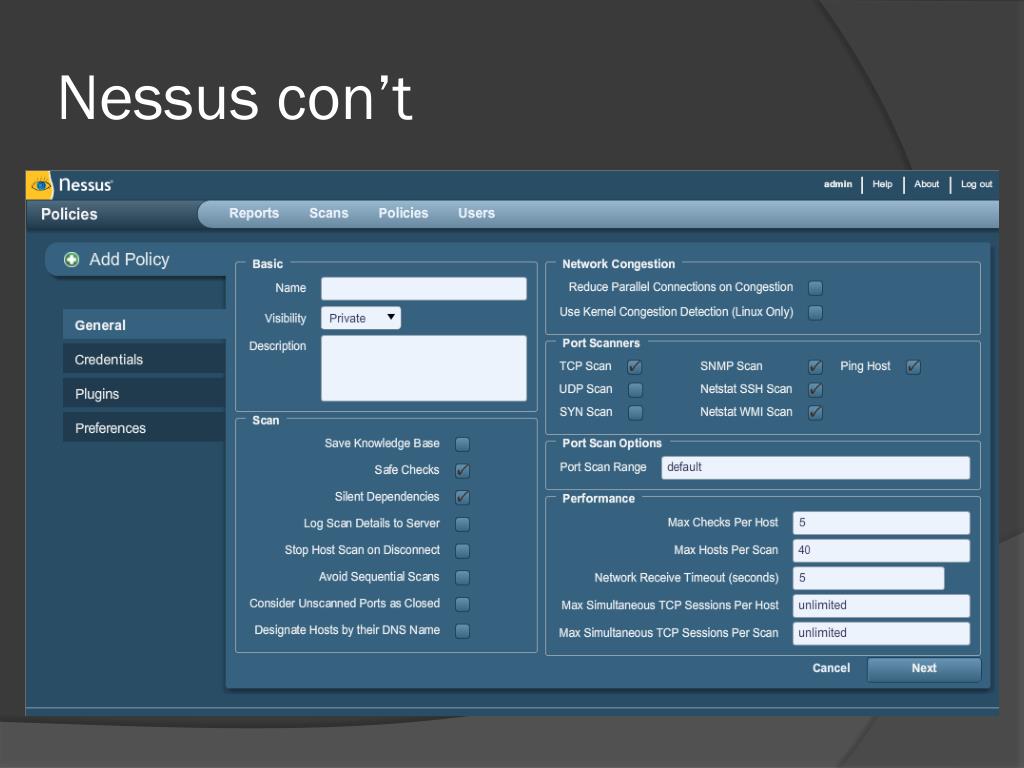1024x768 pixels.
Task: Enable Use Kernel Congestion Detection checkbox
Action: click(815, 313)
